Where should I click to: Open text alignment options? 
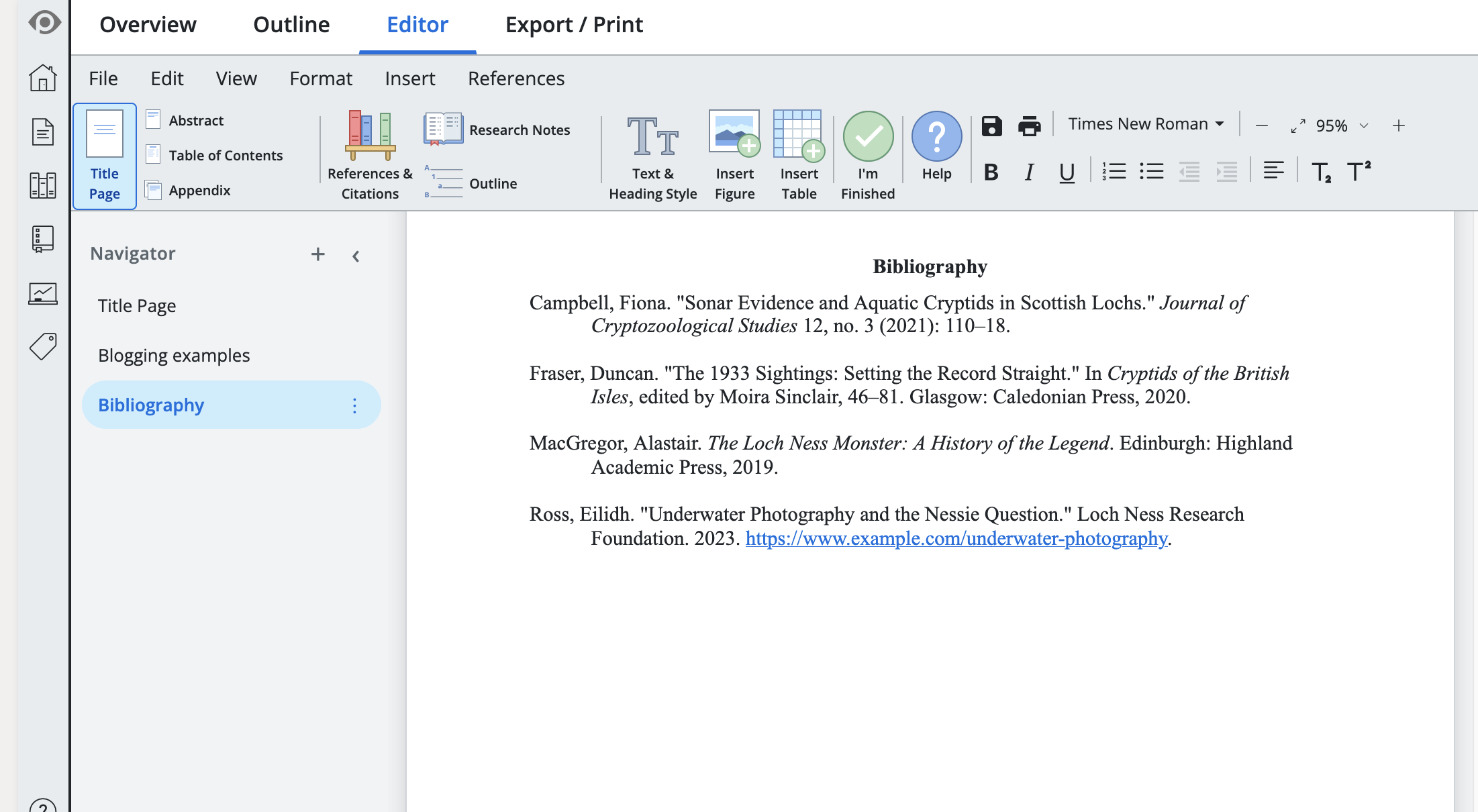[1273, 170]
